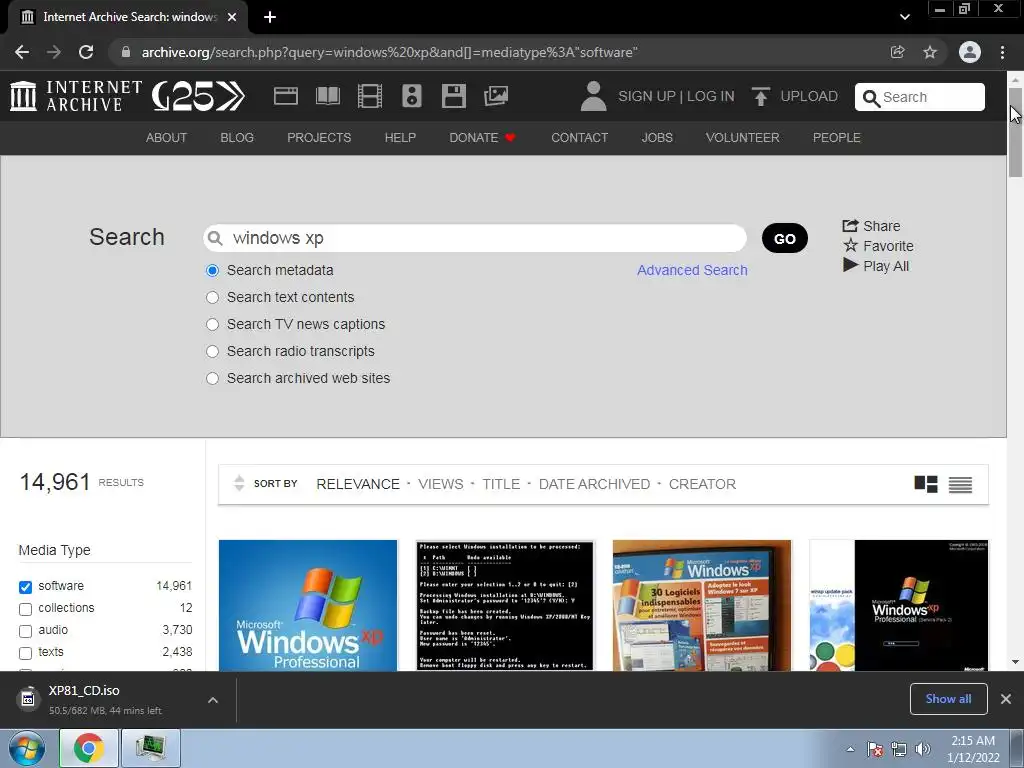The height and width of the screenshot is (768, 1024).
Task: Open the VOLUNTEER menu item
Action: (x=742, y=138)
